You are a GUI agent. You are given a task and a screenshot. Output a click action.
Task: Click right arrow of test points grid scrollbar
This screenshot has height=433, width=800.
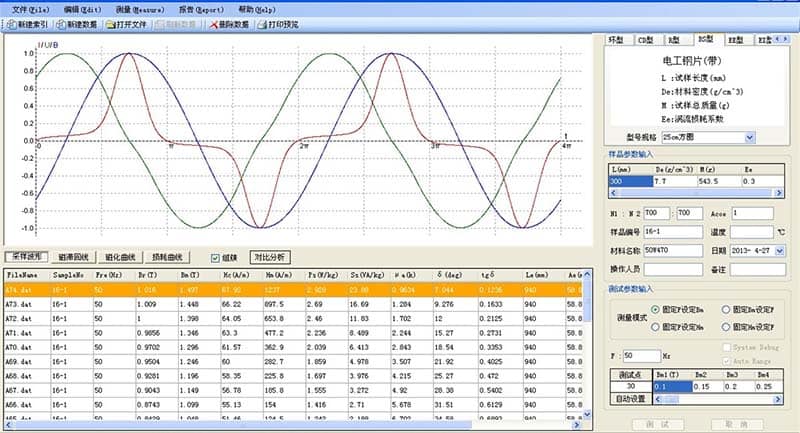click(778, 399)
